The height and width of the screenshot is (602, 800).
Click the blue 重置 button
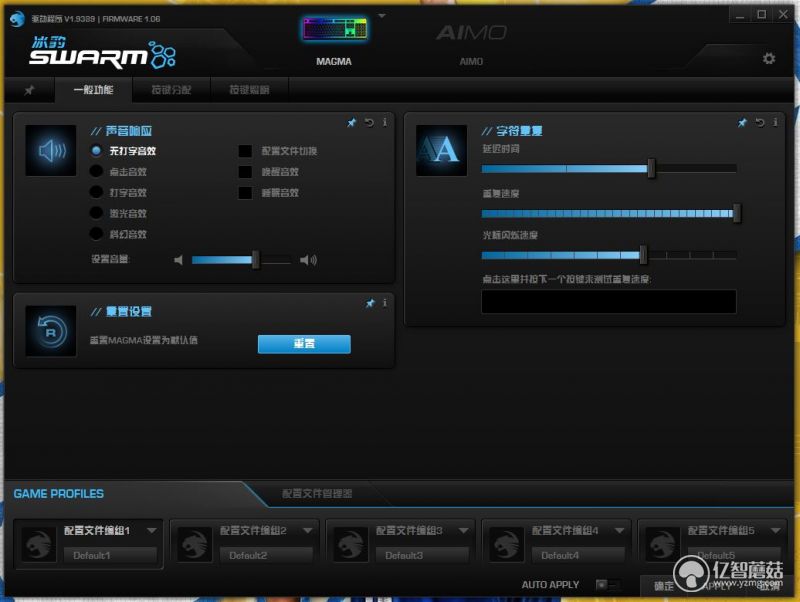point(304,344)
